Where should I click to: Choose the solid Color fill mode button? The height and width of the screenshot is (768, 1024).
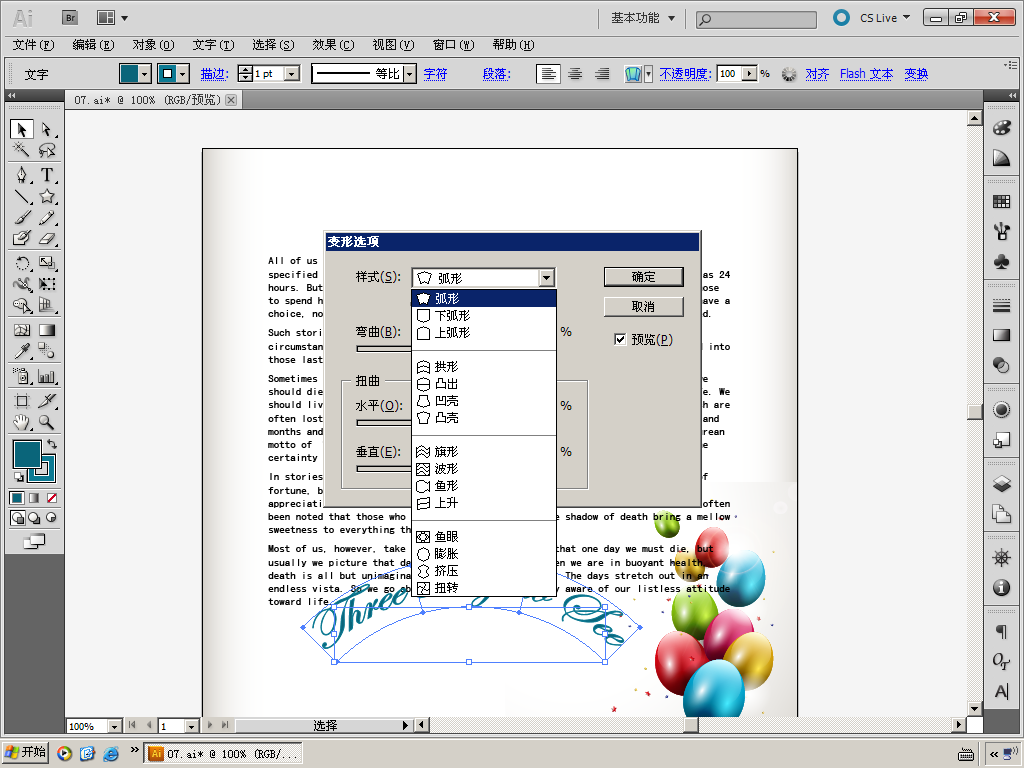[17, 498]
